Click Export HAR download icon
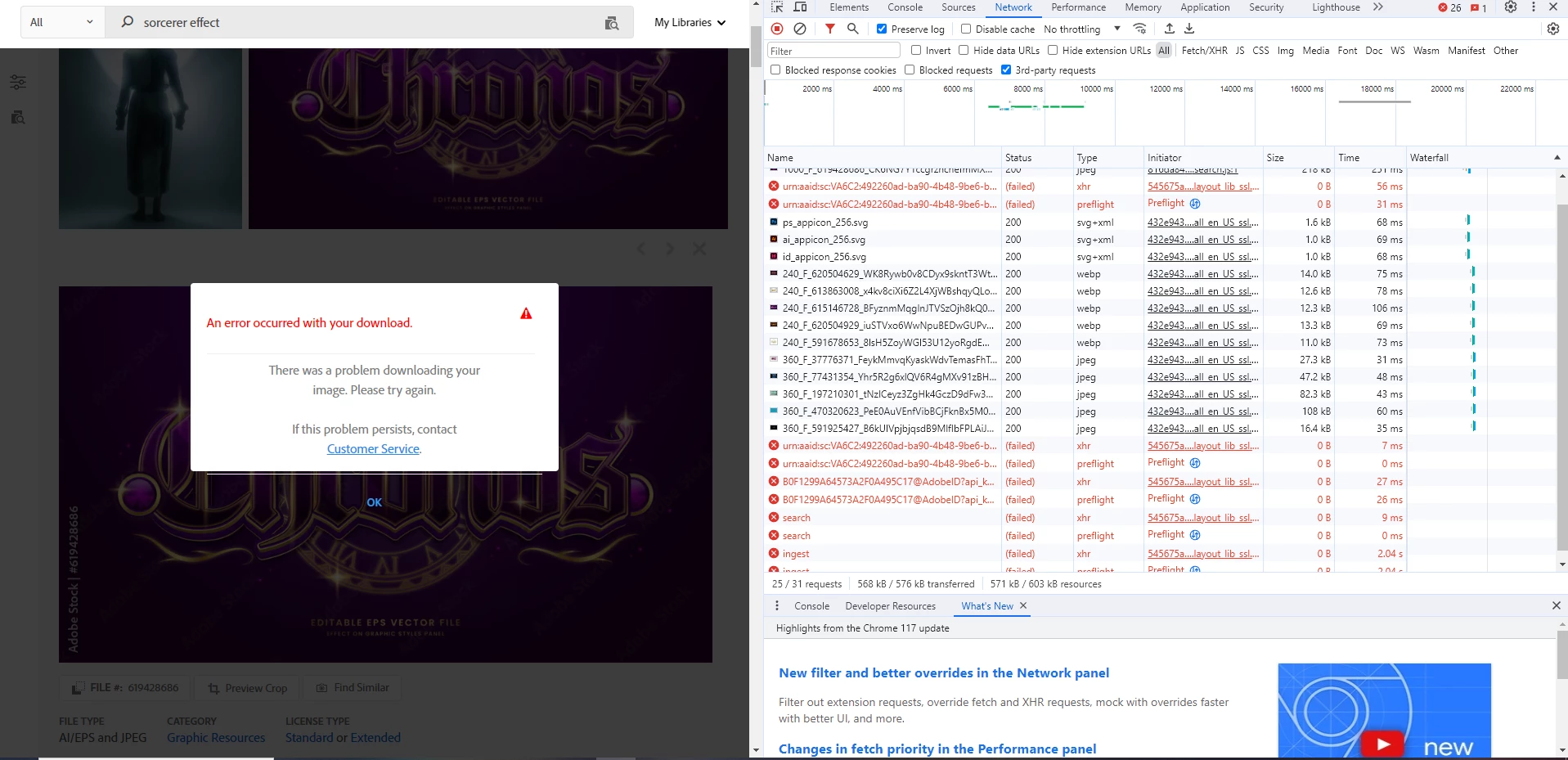This screenshot has width=1568, height=760. tap(1189, 29)
